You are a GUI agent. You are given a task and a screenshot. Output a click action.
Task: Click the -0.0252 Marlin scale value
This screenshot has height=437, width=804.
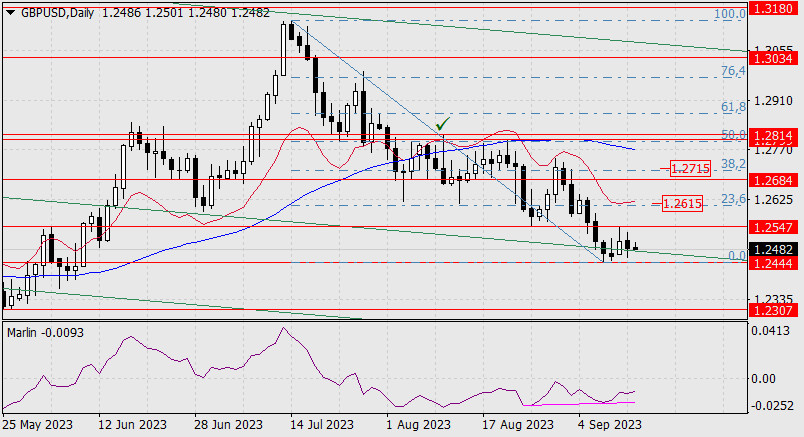[773, 406]
